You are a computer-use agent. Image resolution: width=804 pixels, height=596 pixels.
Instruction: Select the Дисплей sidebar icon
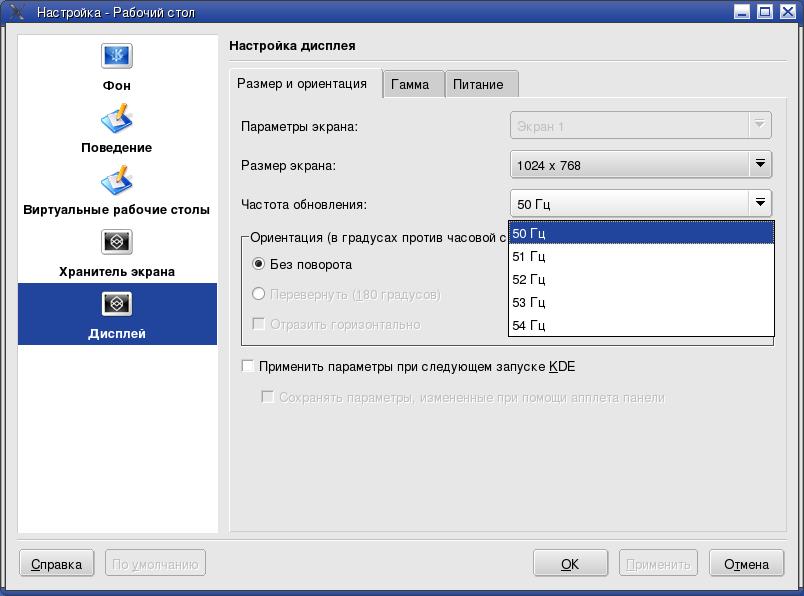point(117,305)
